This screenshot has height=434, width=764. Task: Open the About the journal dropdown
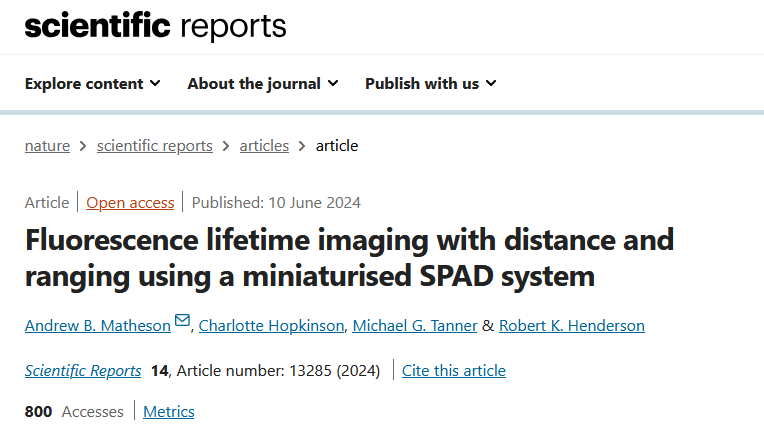coord(262,84)
